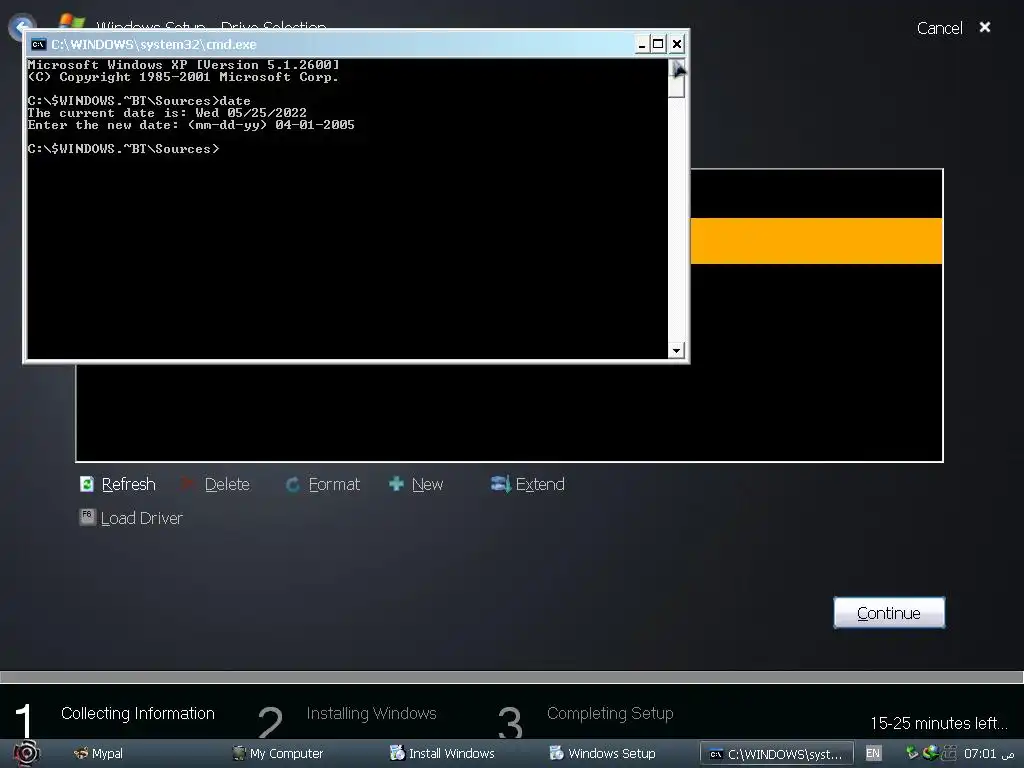Click the Delete partition red X icon

pos(187,484)
